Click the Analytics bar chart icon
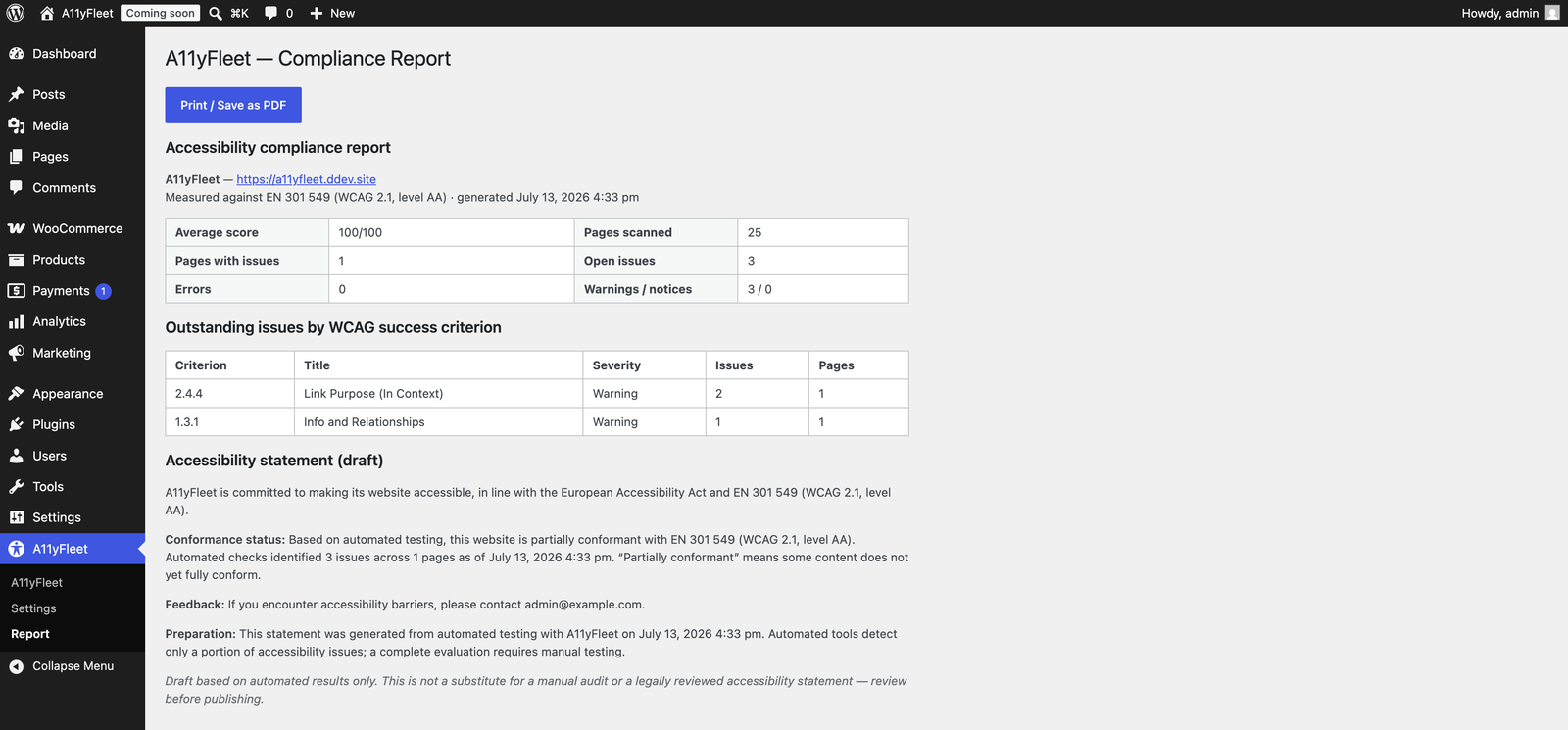Screen dimensions: 1568x730 pyautogui.click(x=17, y=321)
